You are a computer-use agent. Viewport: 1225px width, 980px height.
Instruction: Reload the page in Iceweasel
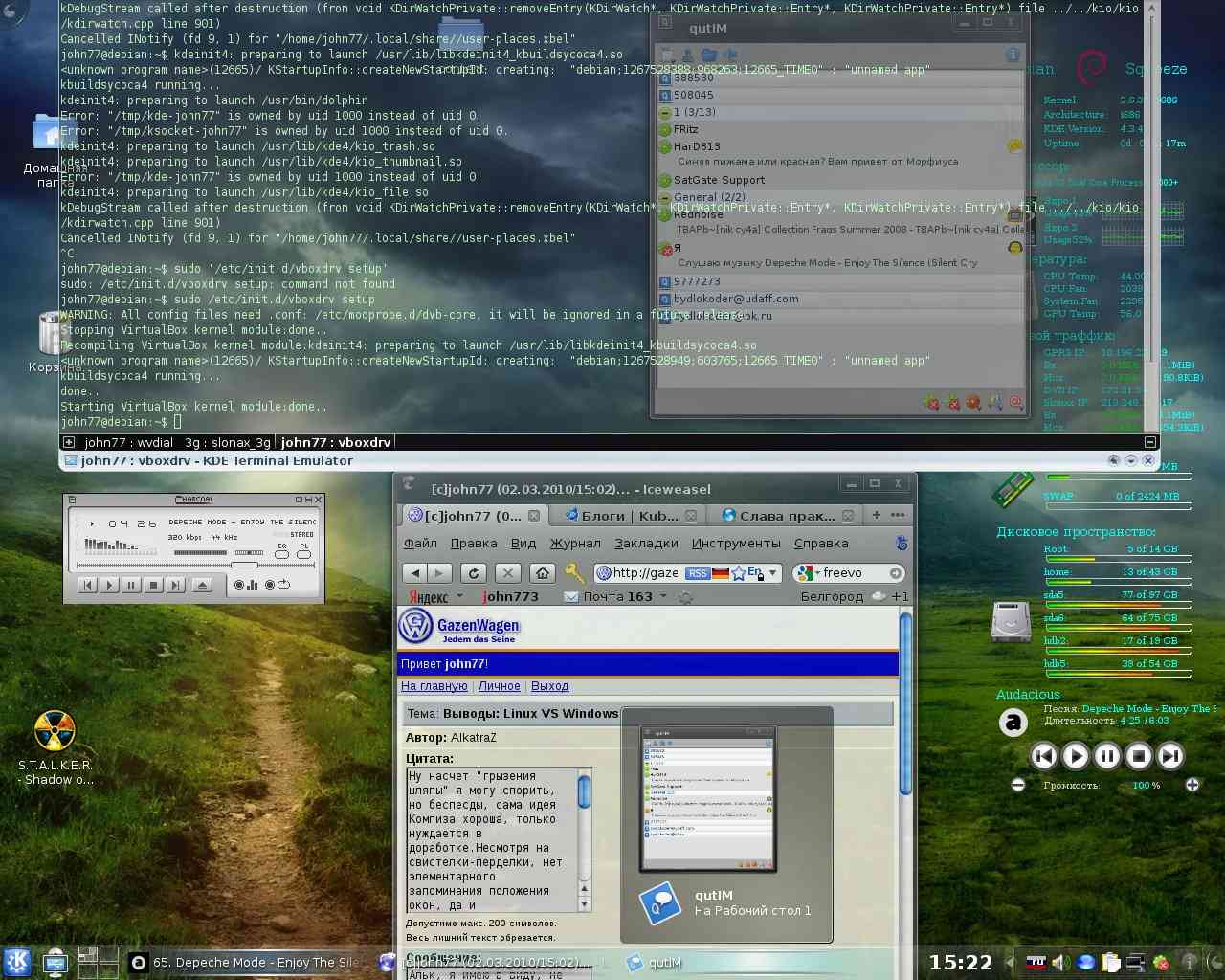[474, 573]
